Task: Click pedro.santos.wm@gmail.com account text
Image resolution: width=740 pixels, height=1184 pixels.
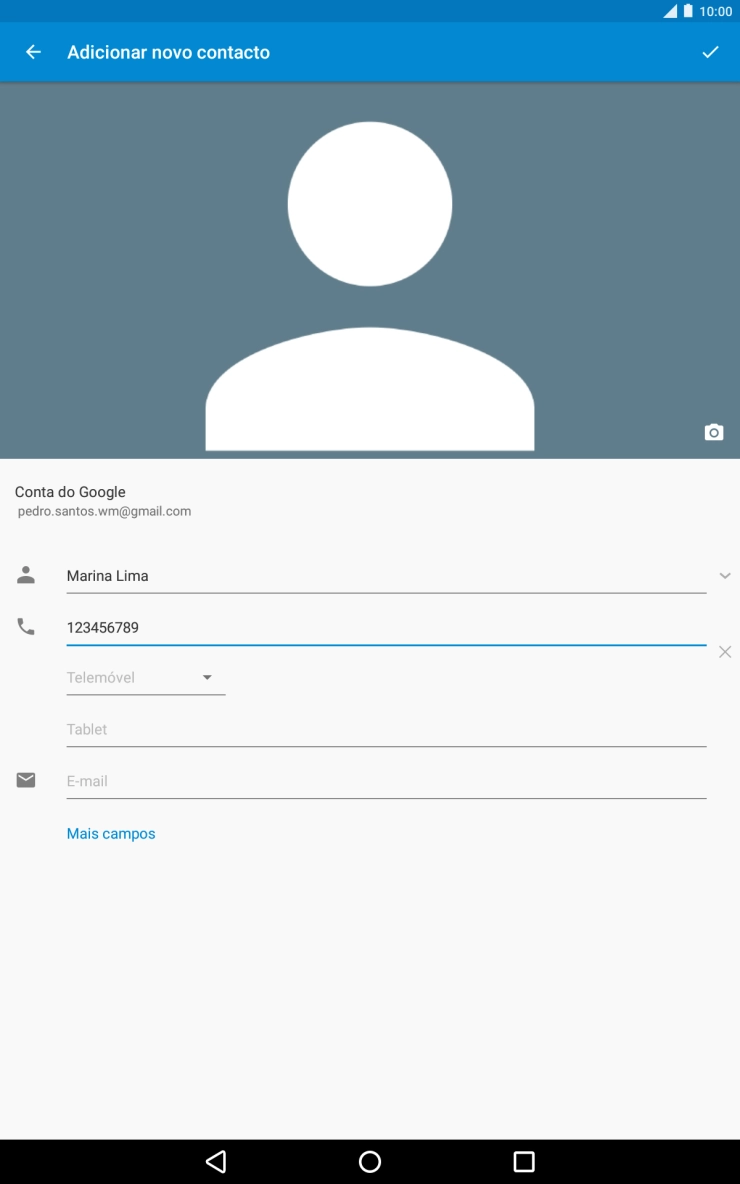Action: (x=104, y=511)
